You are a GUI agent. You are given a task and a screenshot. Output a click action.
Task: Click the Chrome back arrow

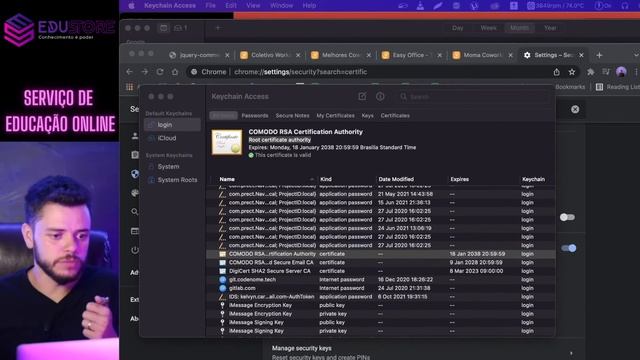129,72
